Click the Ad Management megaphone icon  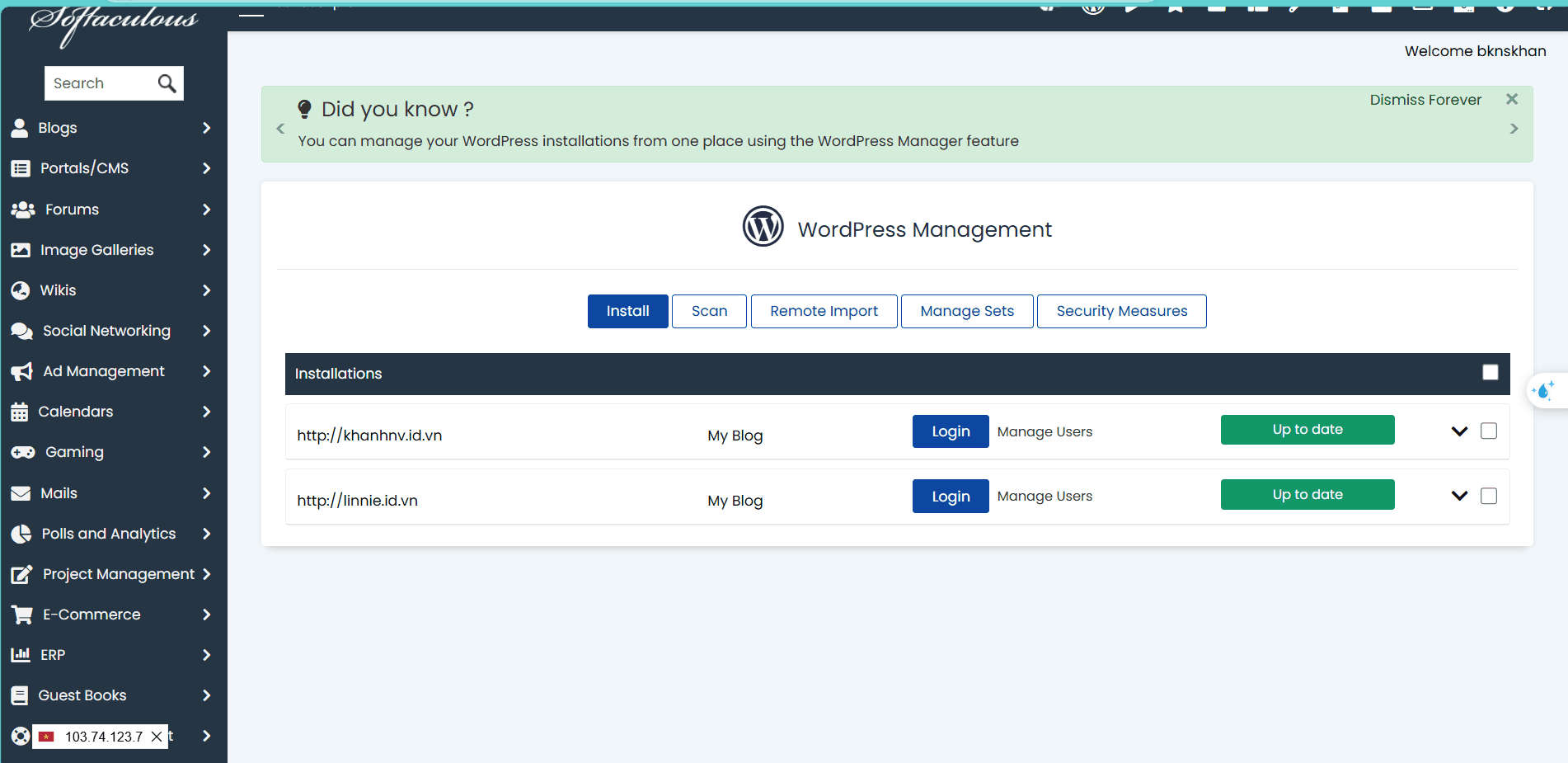[21, 371]
